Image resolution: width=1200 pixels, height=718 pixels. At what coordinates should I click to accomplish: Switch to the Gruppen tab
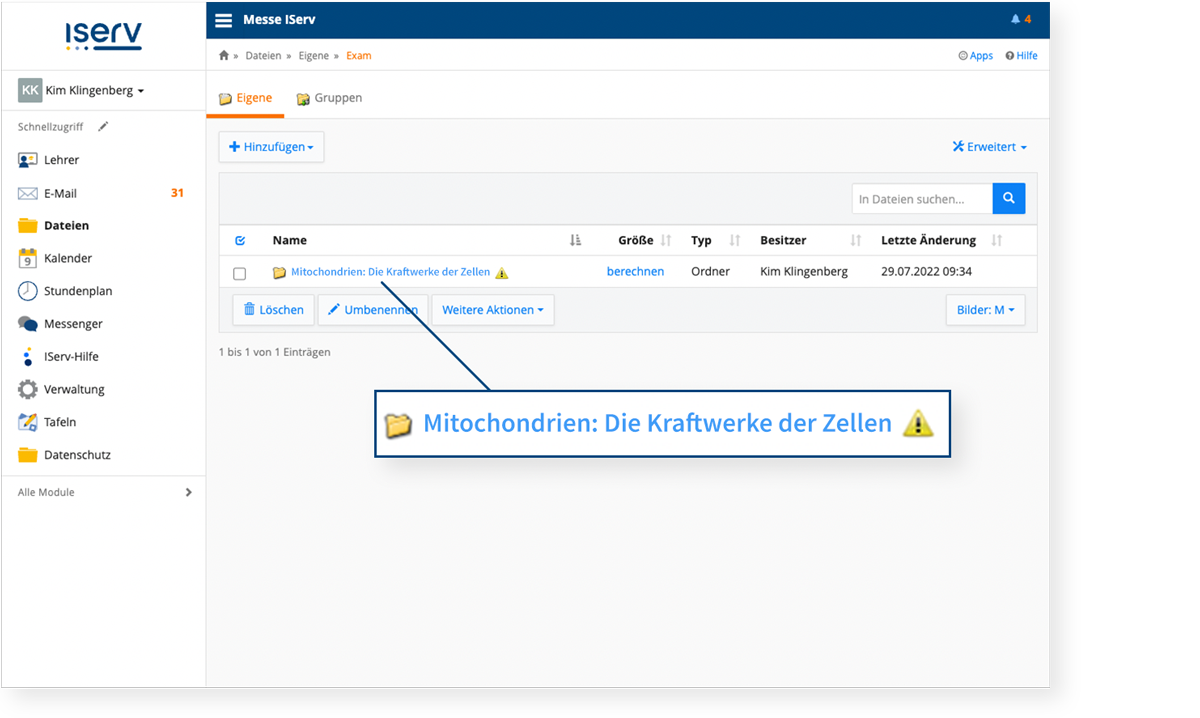(329, 98)
